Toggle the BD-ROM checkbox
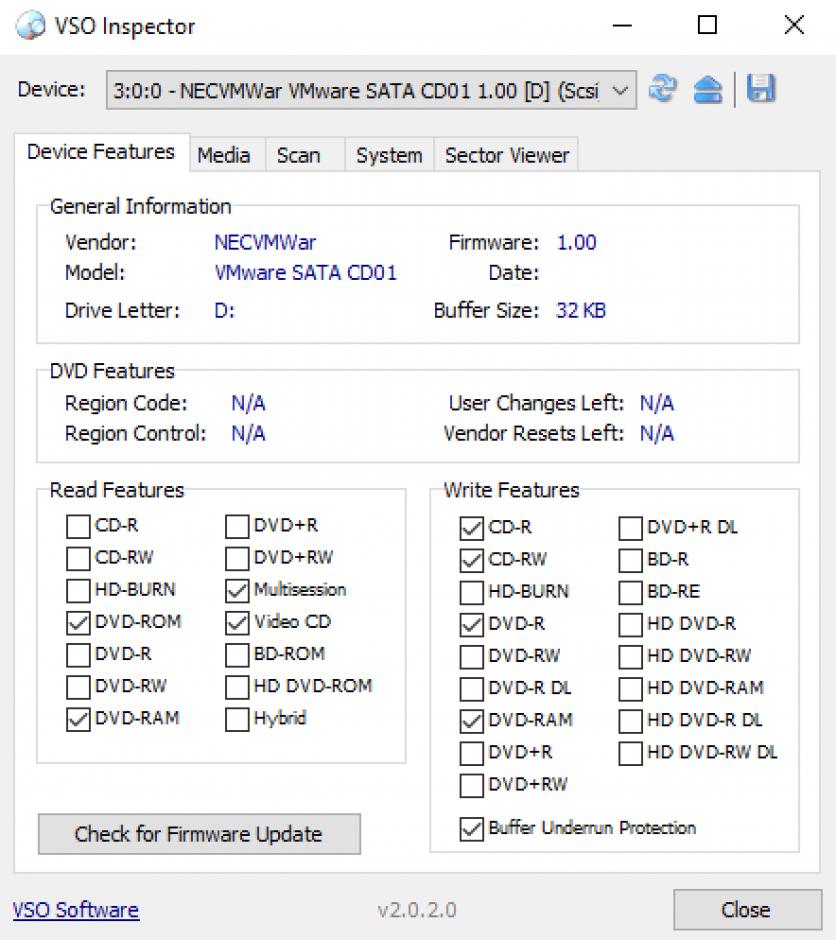The height and width of the screenshot is (940, 836). click(237, 655)
